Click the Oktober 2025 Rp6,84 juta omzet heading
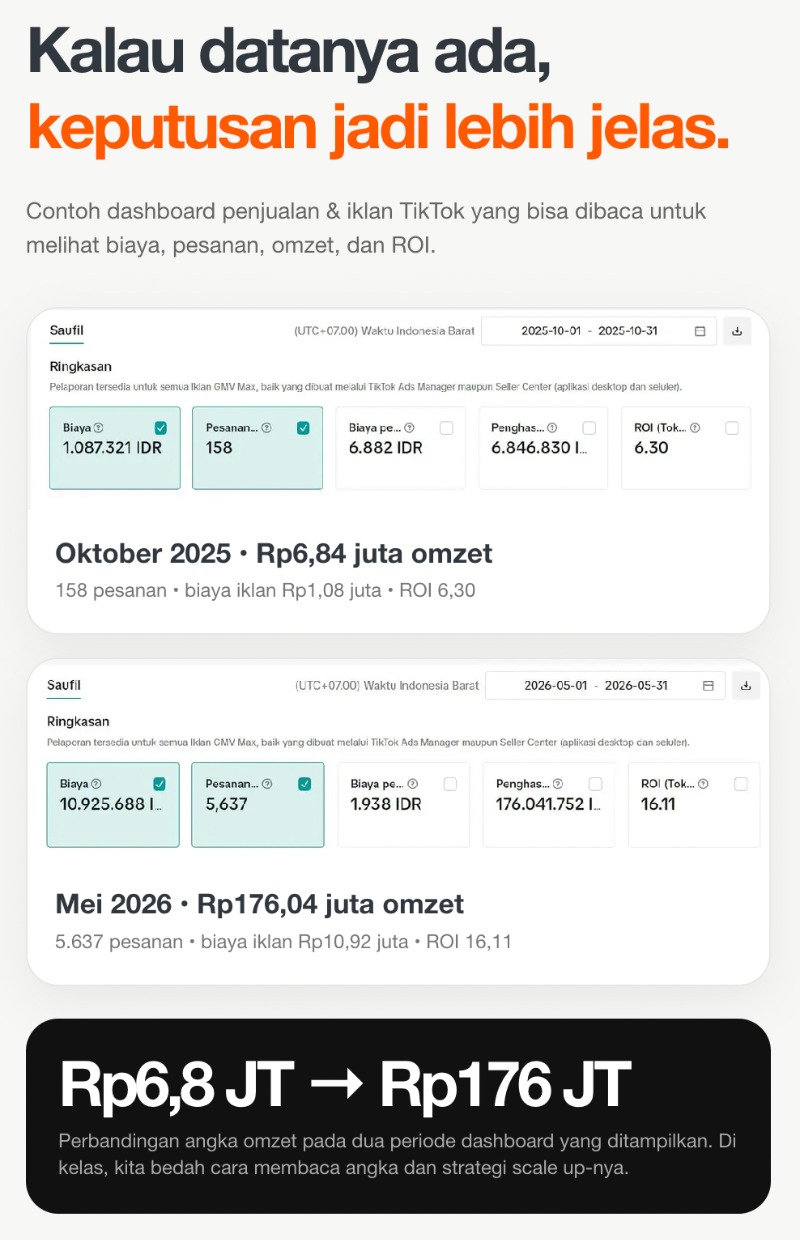The width and height of the screenshot is (800, 1240). pyautogui.click(x=274, y=553)
